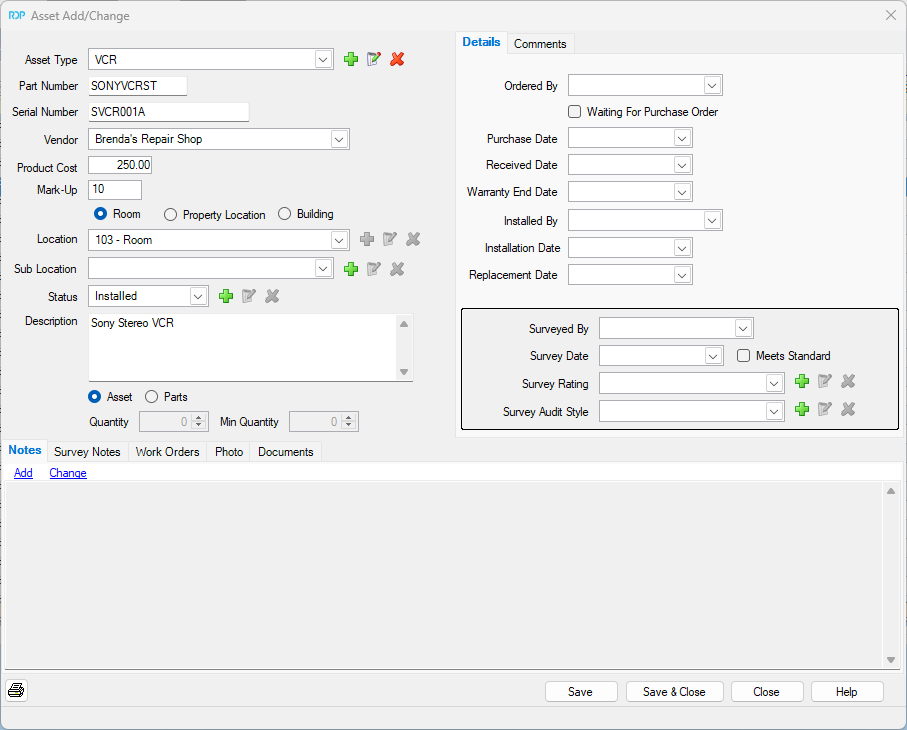Screen dimensions: 907x730
Task: Click the Product Cost field
Action: point(120,165)
